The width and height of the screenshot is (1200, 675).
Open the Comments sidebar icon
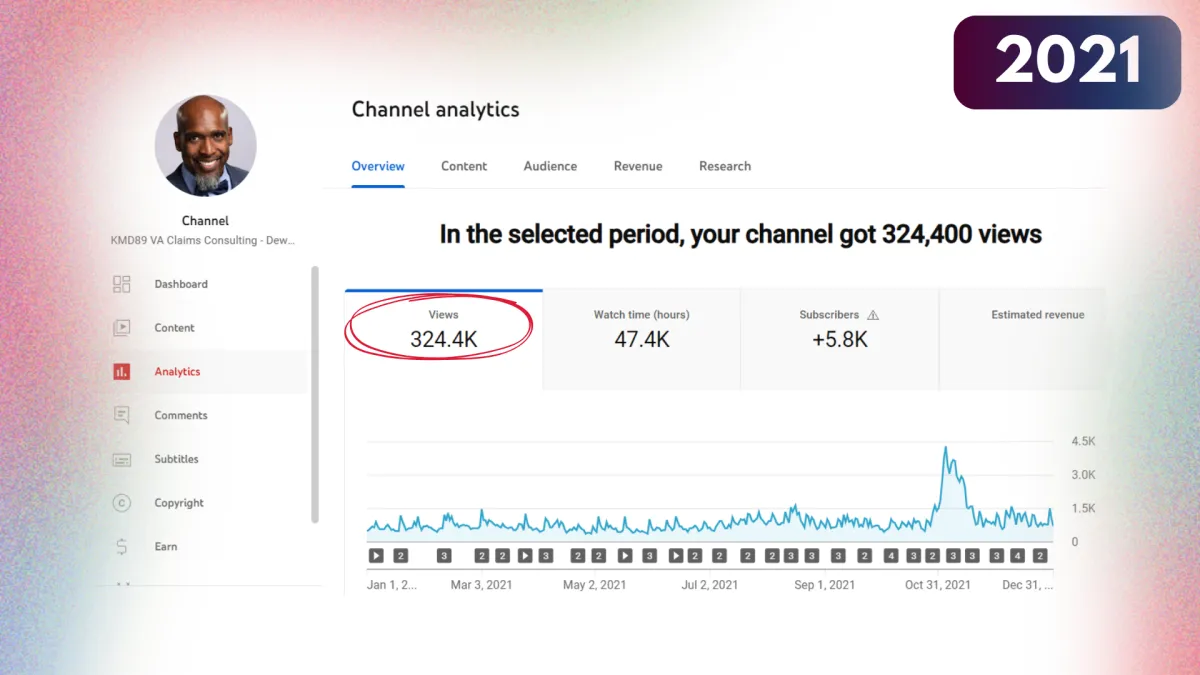122,415
